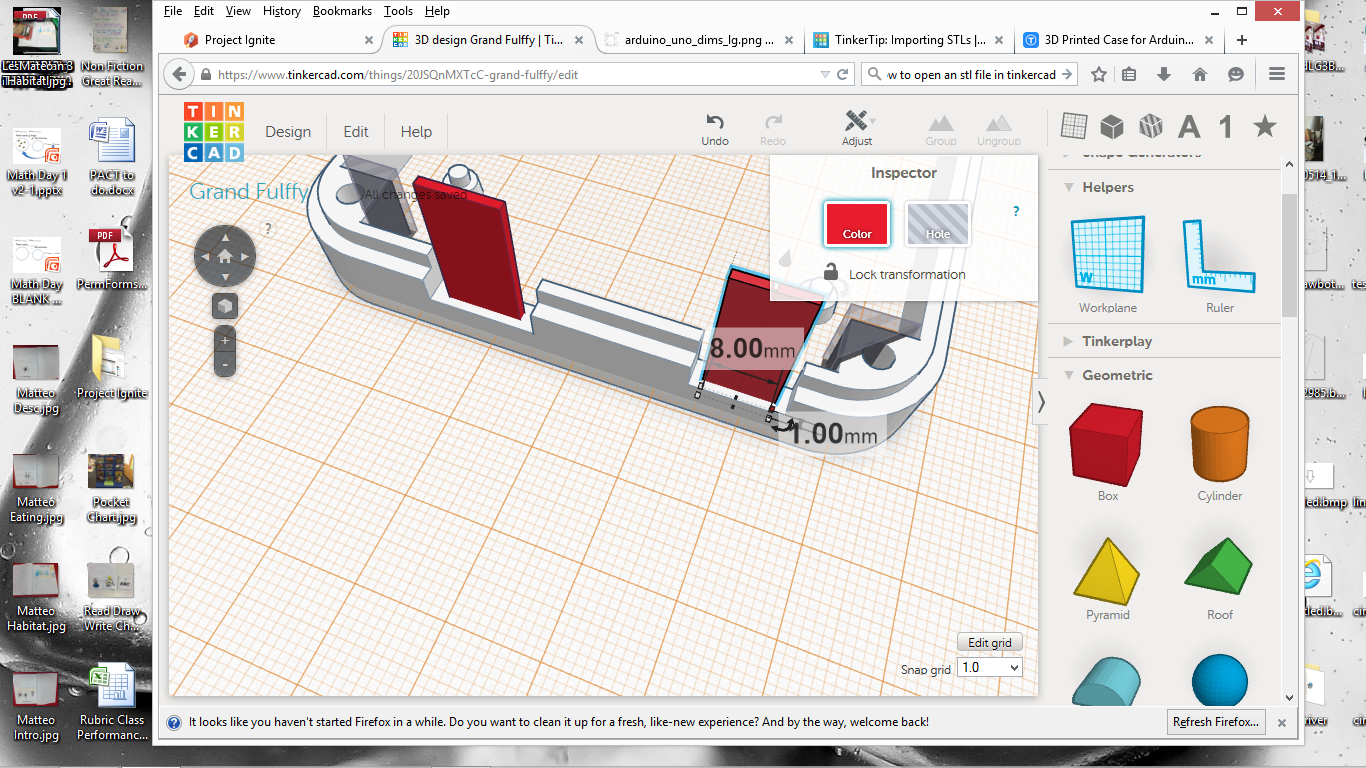Toggle Lock transformation padlock
1366x768 pixels.
(831, 272)
